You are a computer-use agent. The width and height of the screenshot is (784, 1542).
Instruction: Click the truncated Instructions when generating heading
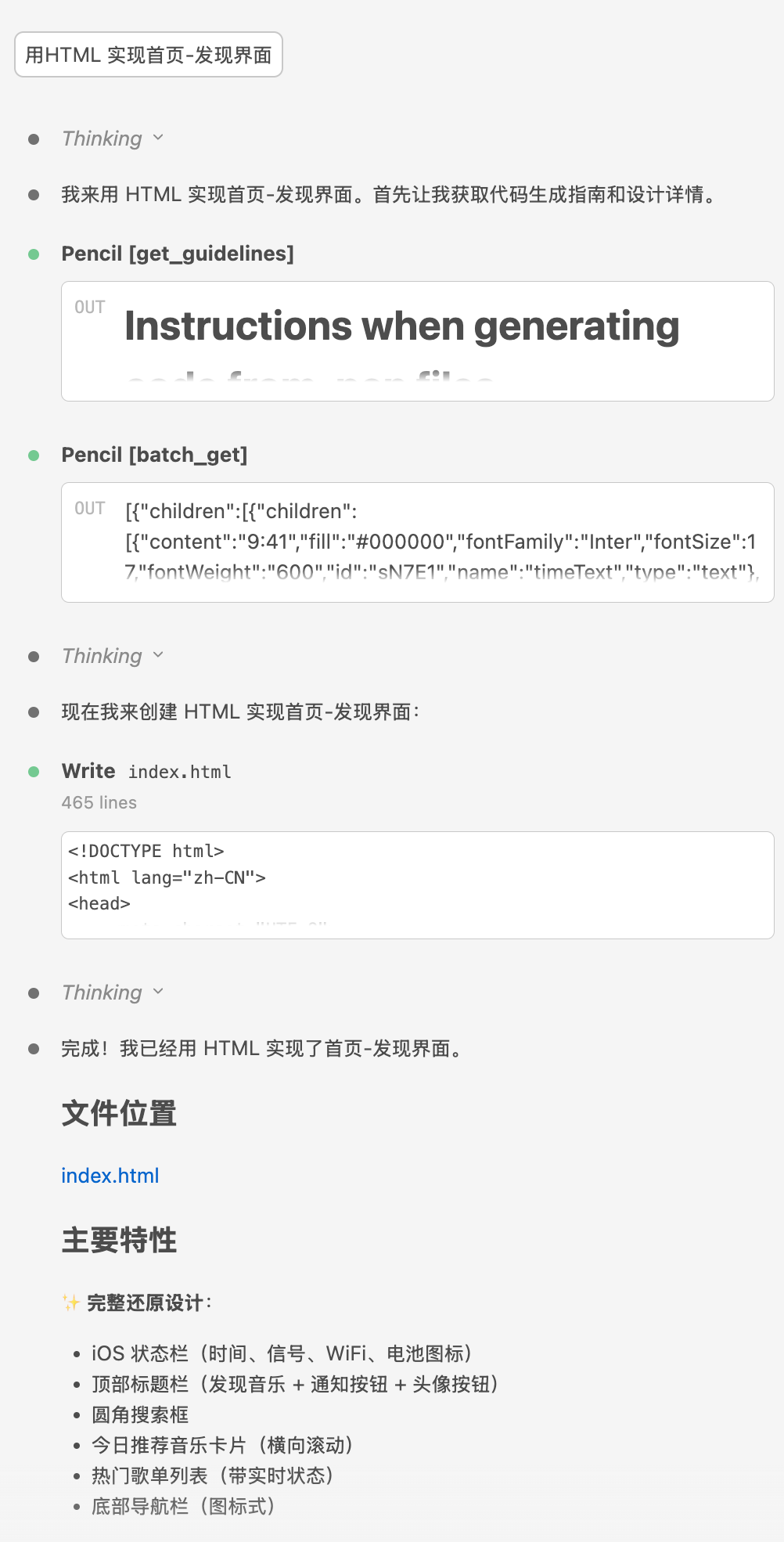click(x=401, y=326)
